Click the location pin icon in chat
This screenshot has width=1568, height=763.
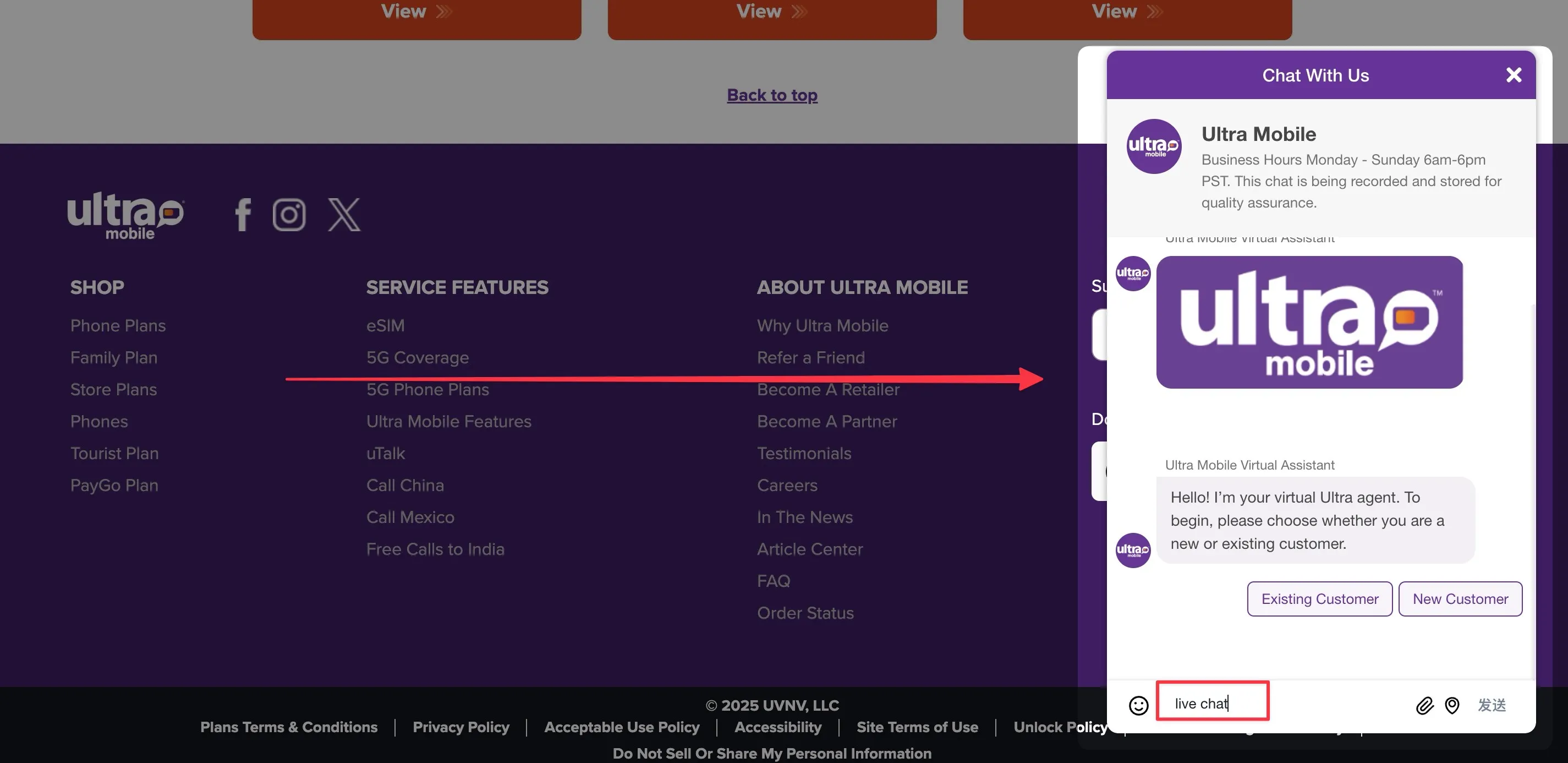point(1452,705)
